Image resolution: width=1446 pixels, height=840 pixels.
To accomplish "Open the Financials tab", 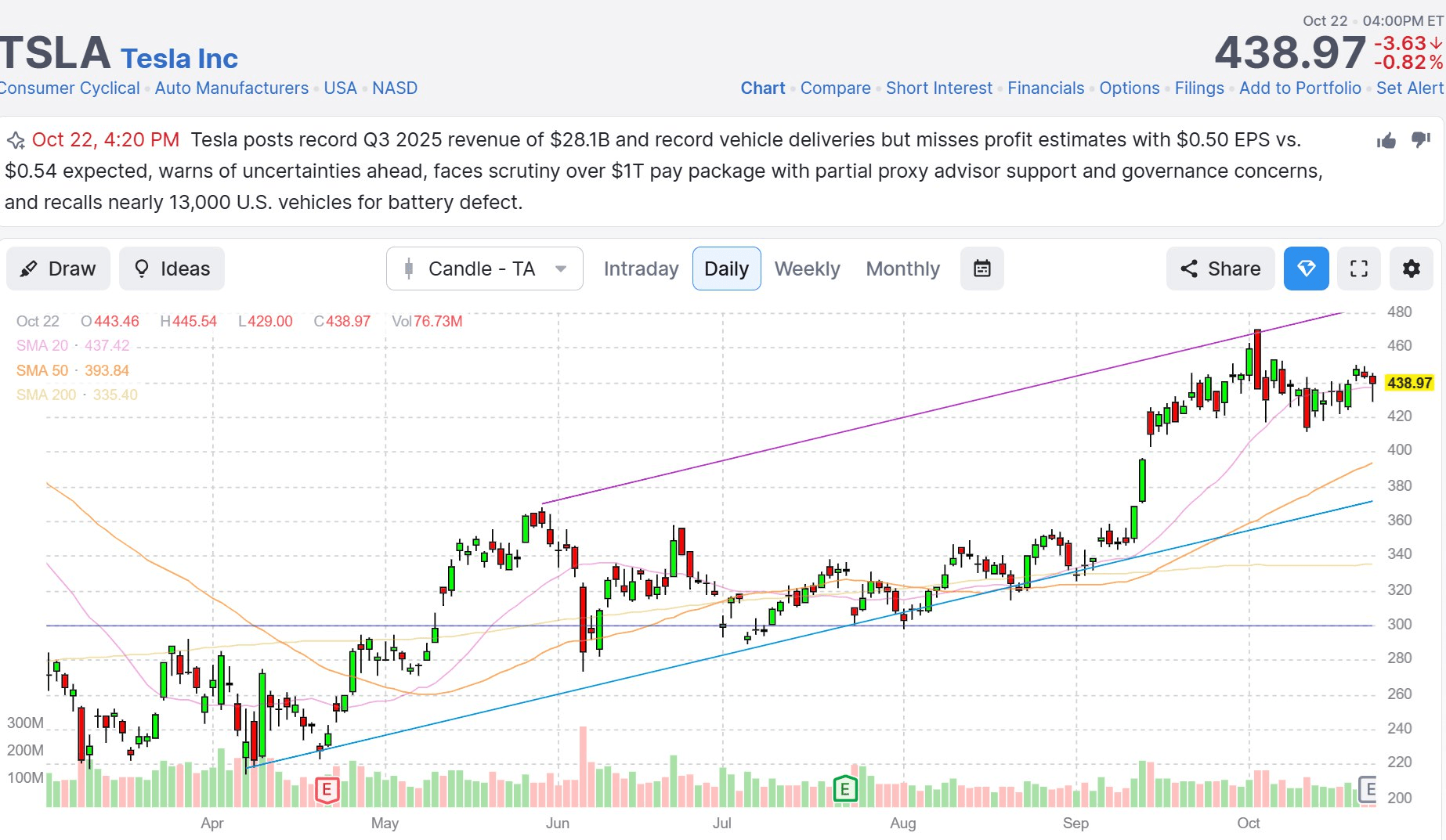I will click(x=1046, y=88).
